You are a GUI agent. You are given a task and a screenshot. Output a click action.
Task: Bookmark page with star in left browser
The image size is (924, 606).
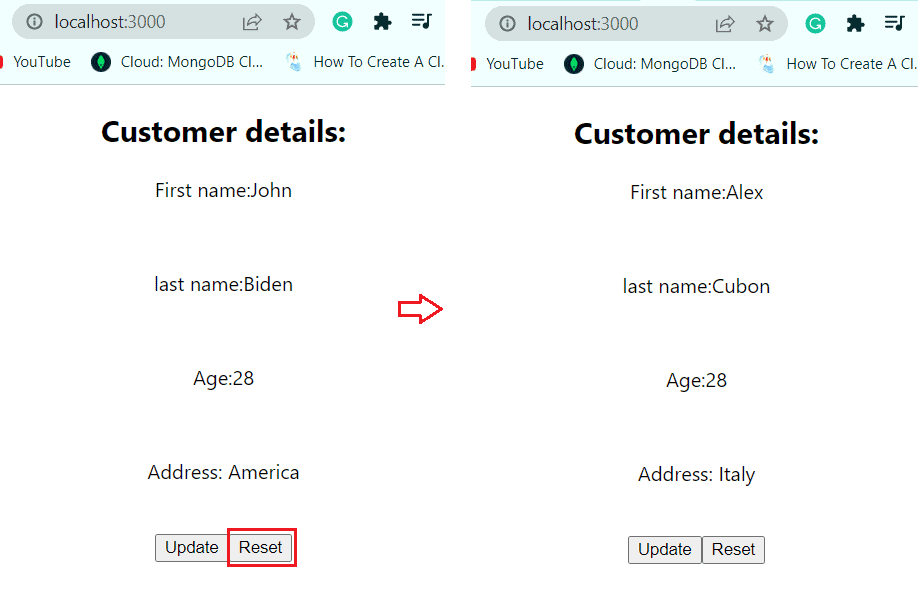[x=292, y=22]
